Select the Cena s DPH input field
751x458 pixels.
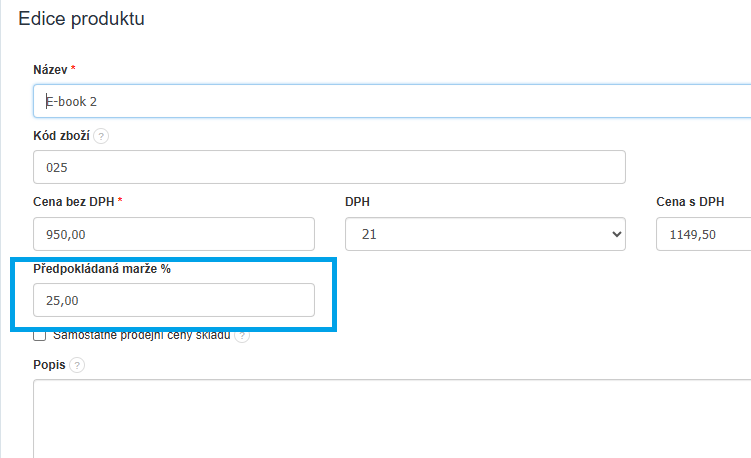click(x=703, y=234)
